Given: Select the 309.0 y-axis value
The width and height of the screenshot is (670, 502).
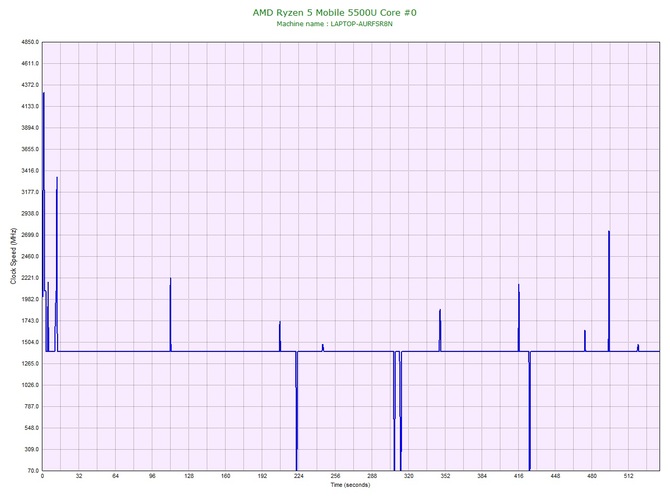Looking at the screenshot, I should (31, 449).
